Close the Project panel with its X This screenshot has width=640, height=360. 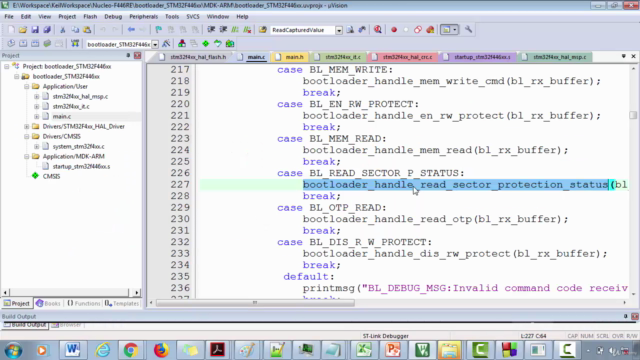click(x=138, y=56)
